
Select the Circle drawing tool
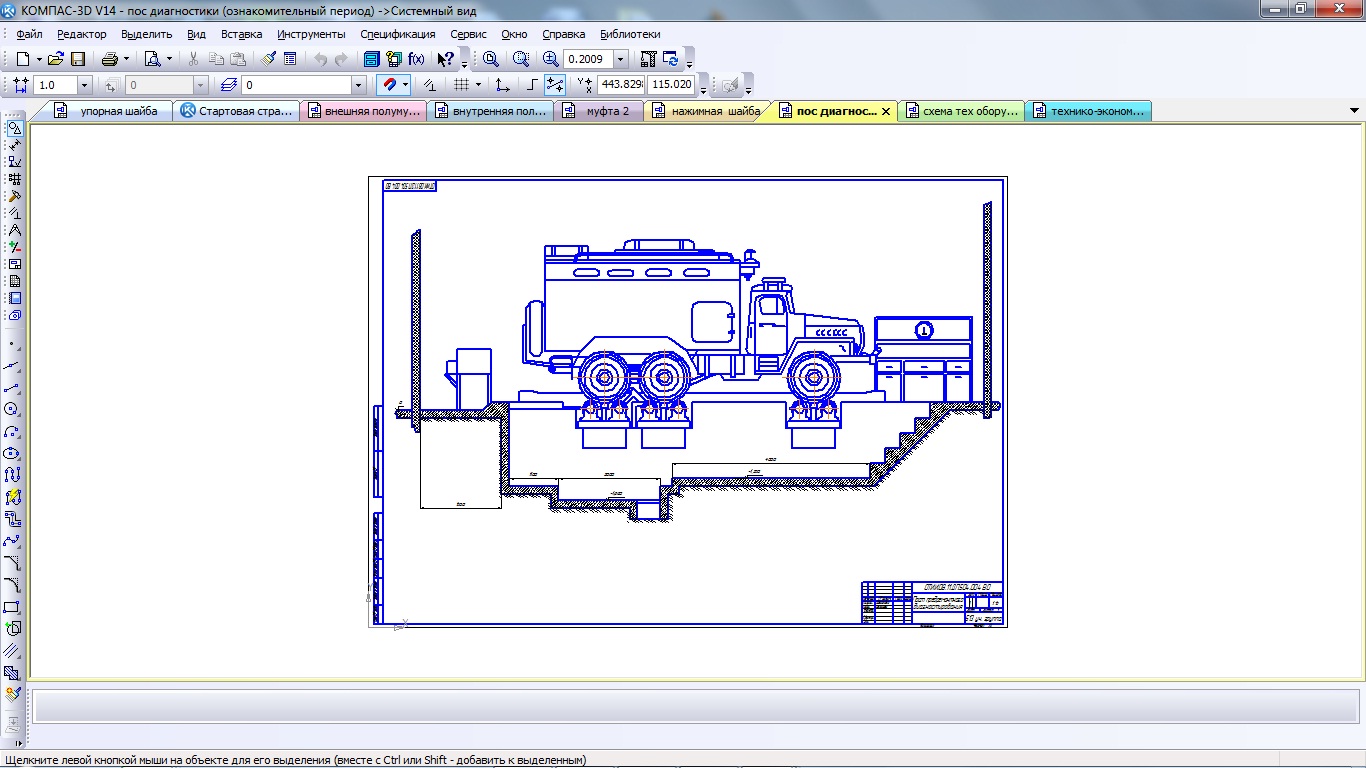coord(12,409)
